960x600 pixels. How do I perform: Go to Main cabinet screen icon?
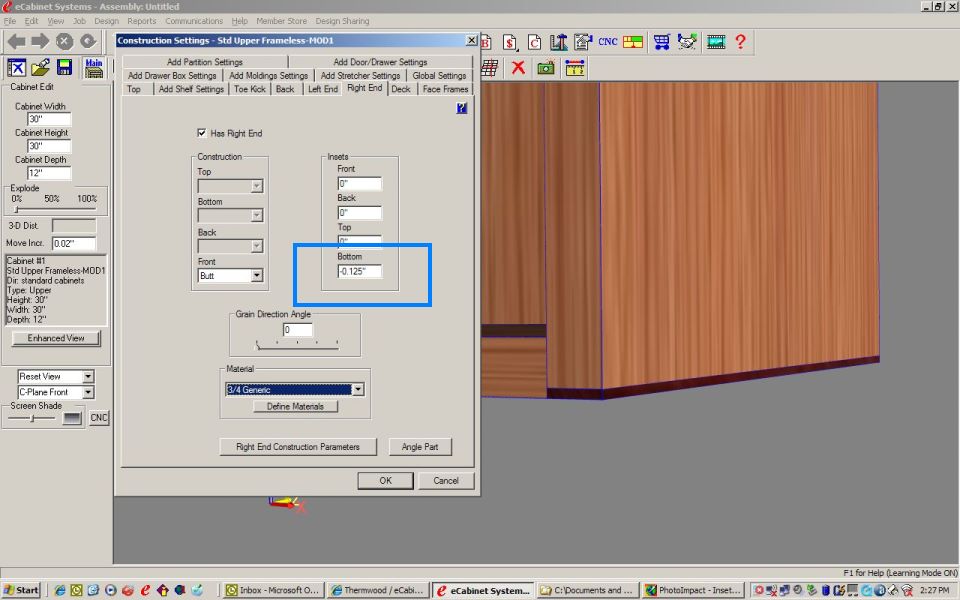94,67
